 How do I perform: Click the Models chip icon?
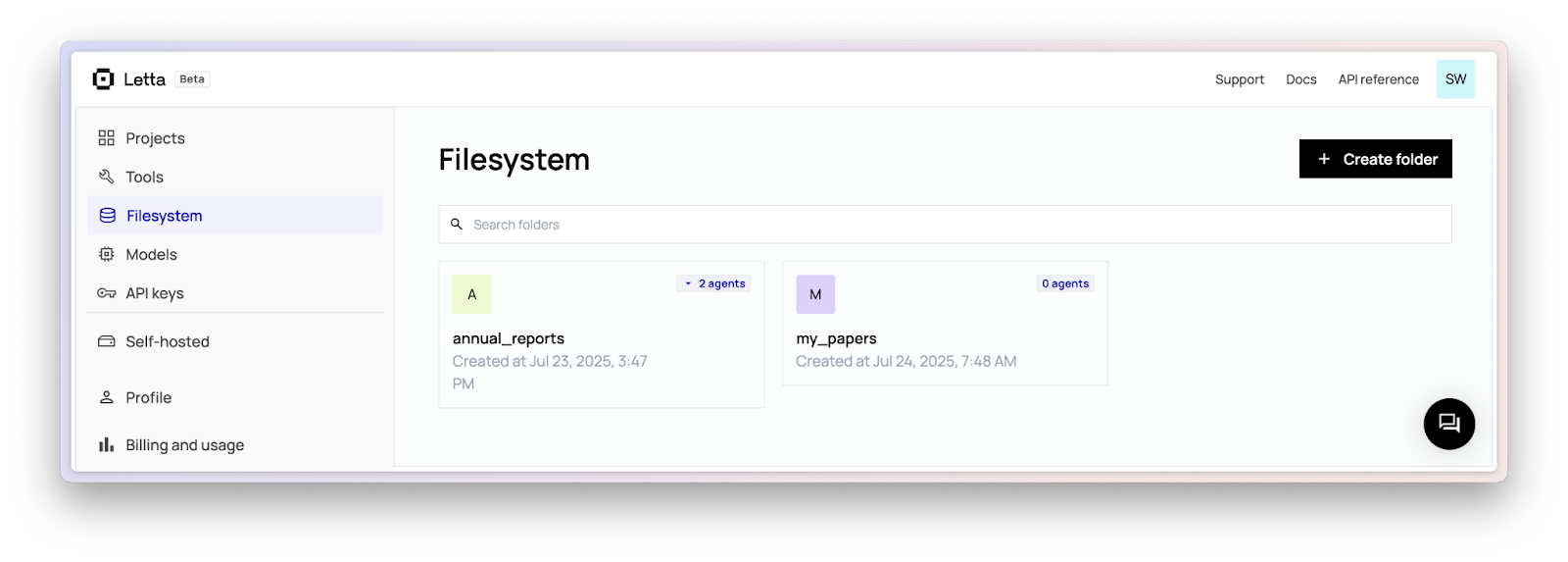tap(107, 254)
